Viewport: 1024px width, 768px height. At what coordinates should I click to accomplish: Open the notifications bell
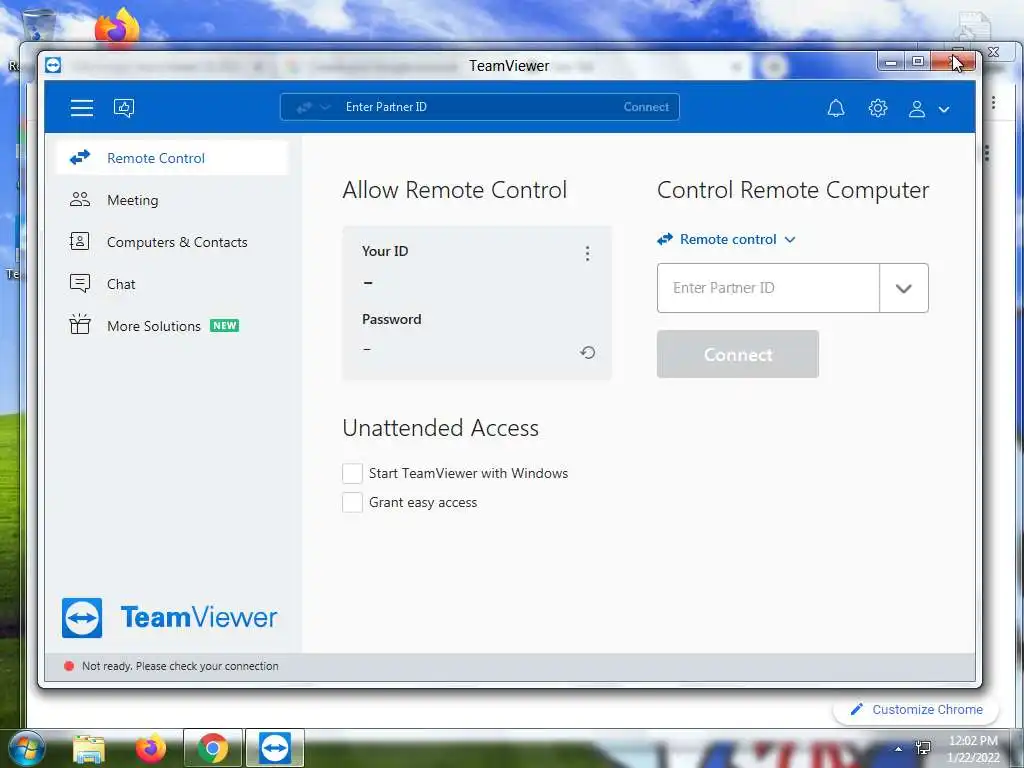[836, 108]
